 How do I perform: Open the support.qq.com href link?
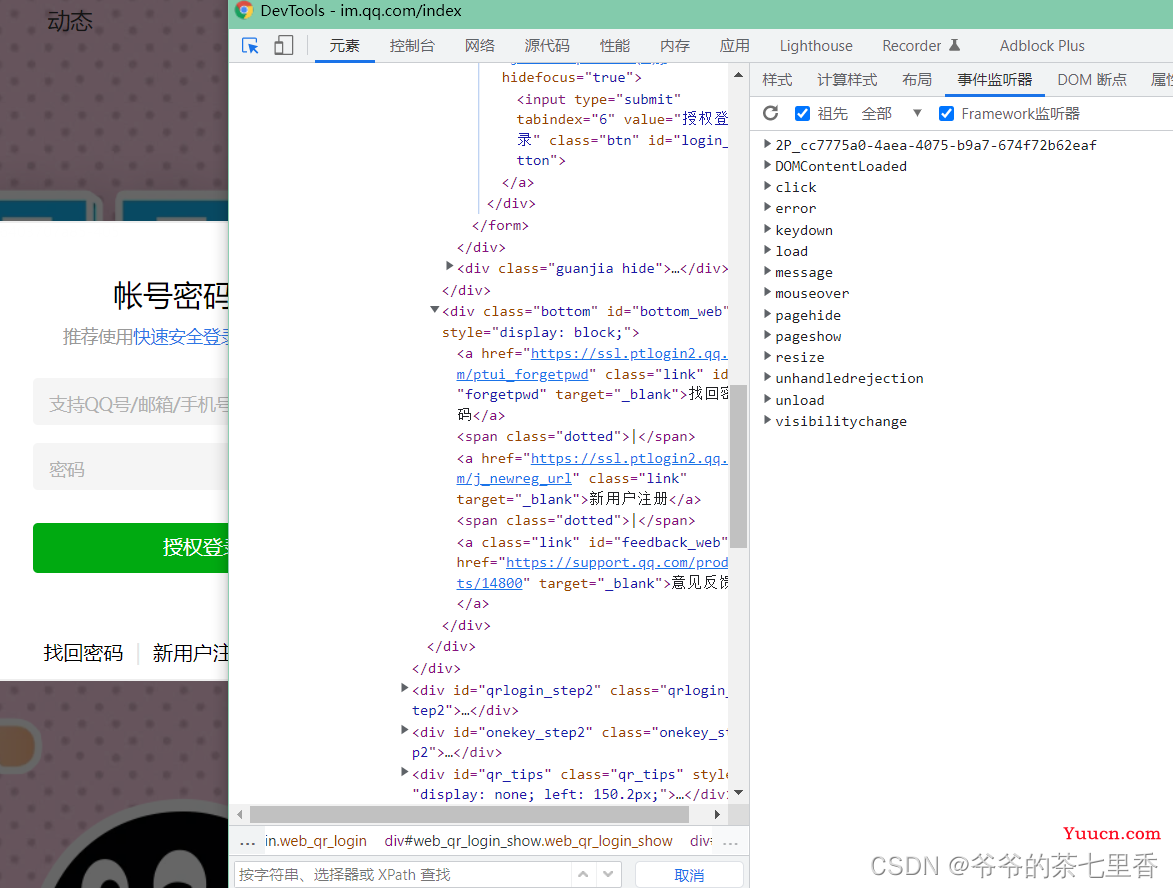pos(616,563)
